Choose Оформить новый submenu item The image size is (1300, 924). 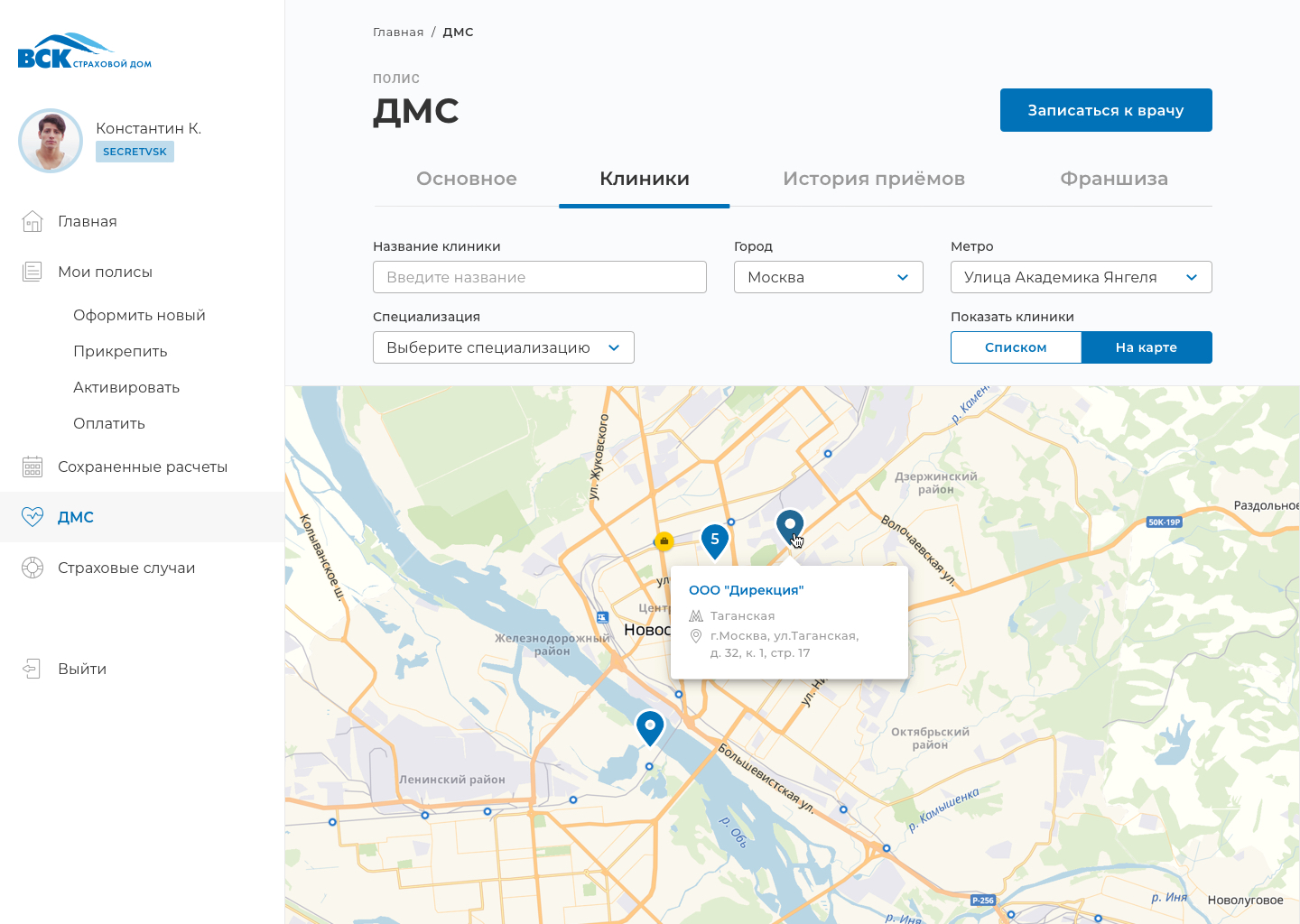(x=139, y=315)
